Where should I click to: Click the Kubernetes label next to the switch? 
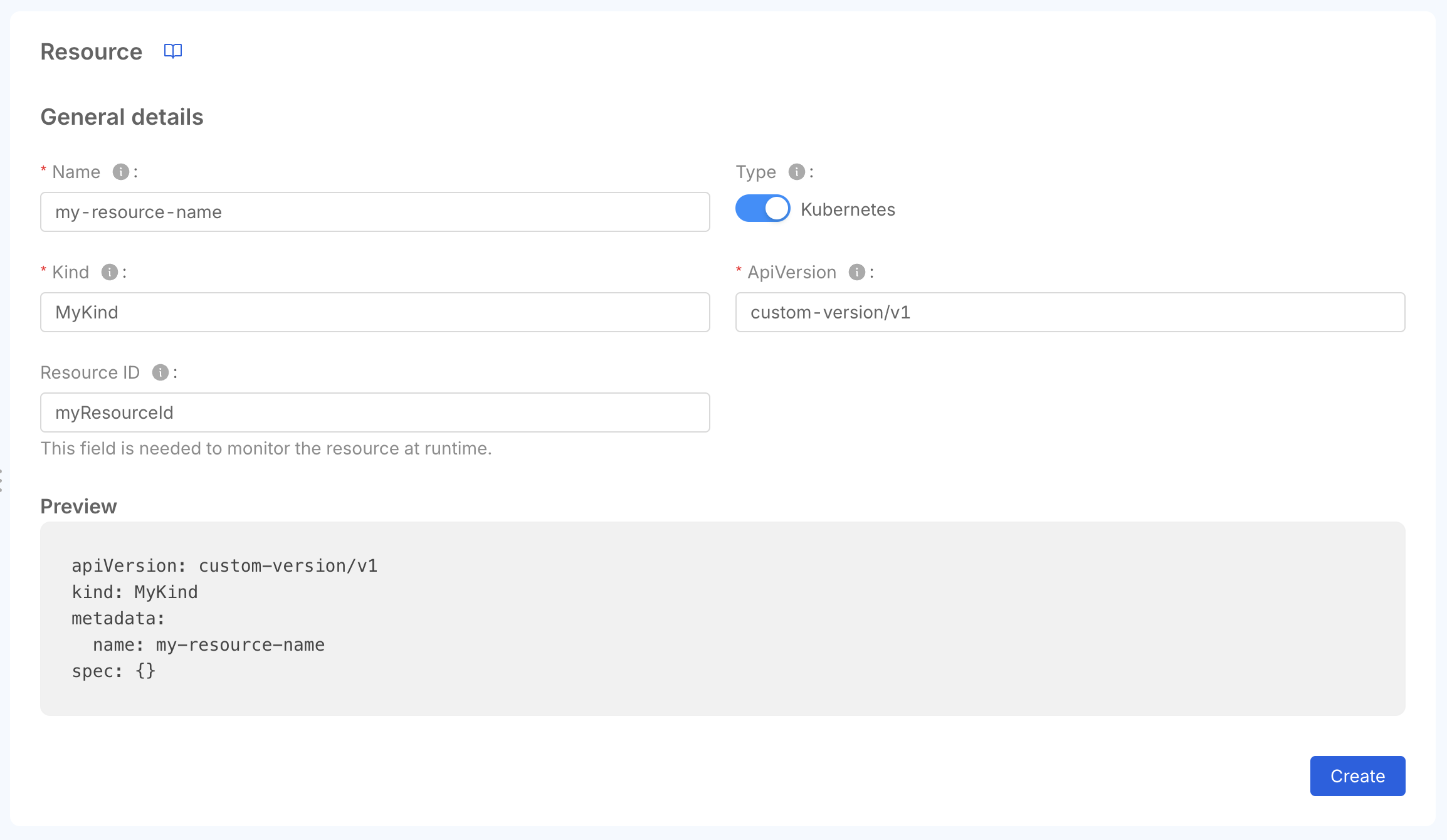tap(848, 209)
